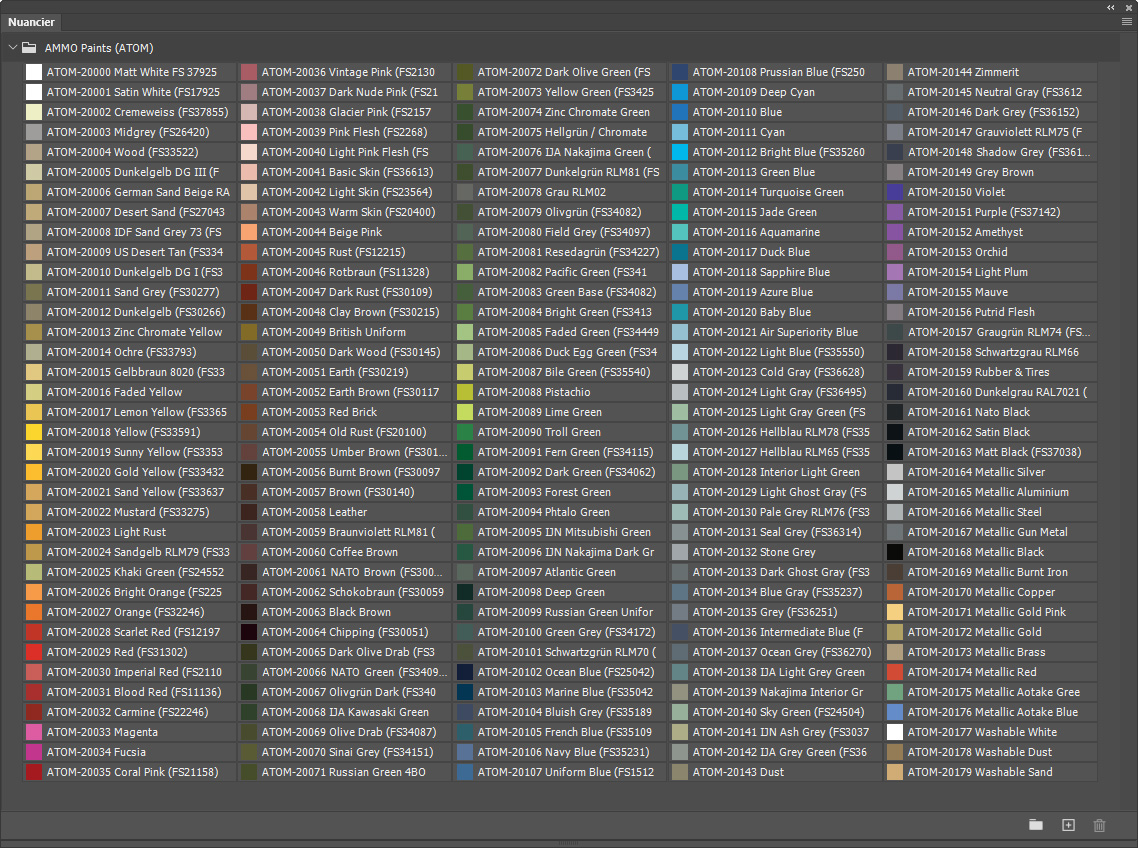Select ATOM-20060 Coffee Brown swatch
This screenshot has height=848, width=1138.
249,552
